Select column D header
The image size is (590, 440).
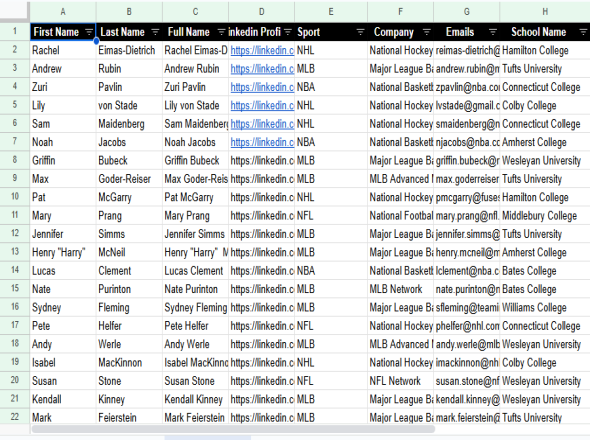[262, 12]
